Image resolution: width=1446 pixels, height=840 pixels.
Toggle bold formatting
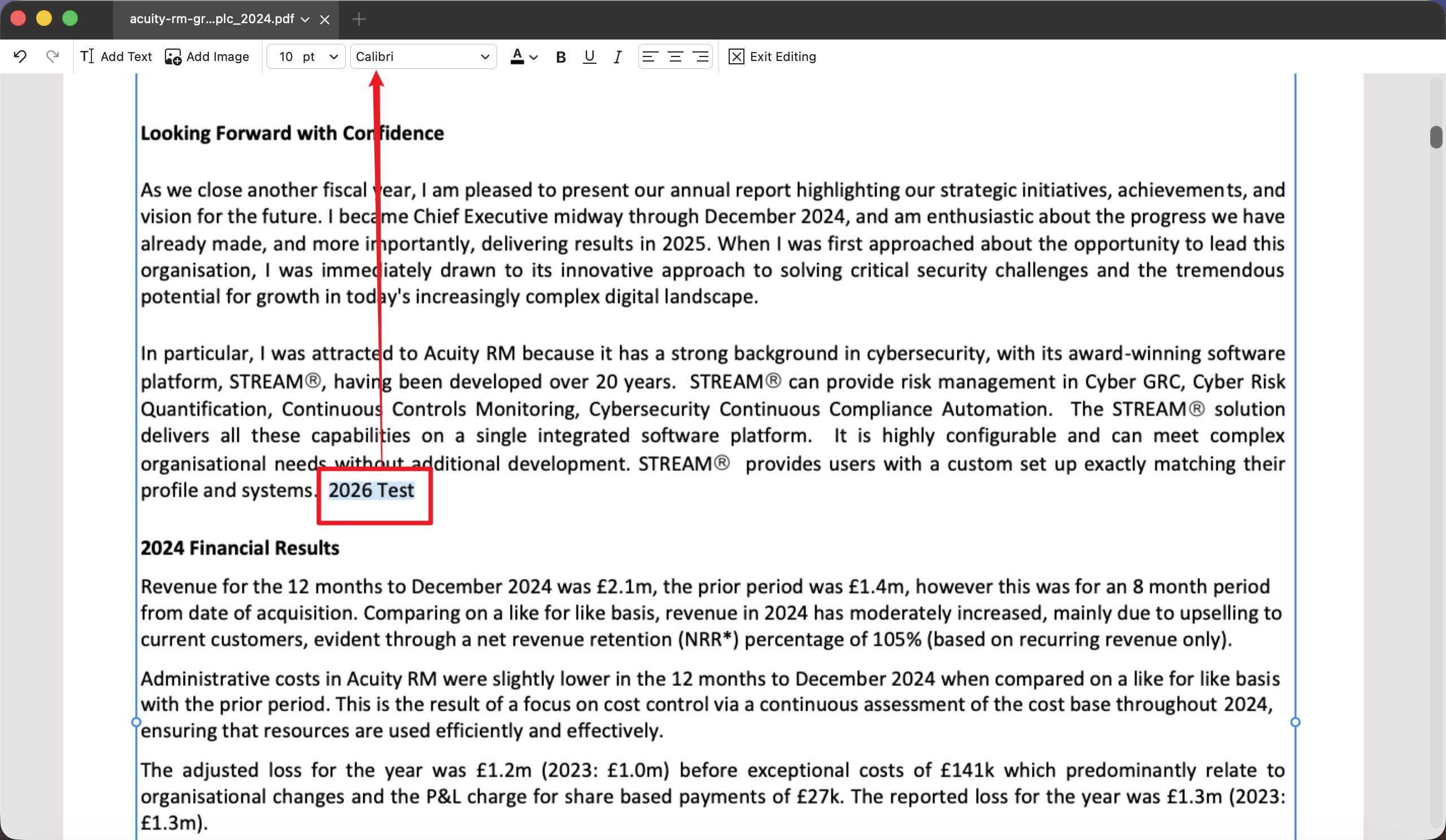coord(561,57)
